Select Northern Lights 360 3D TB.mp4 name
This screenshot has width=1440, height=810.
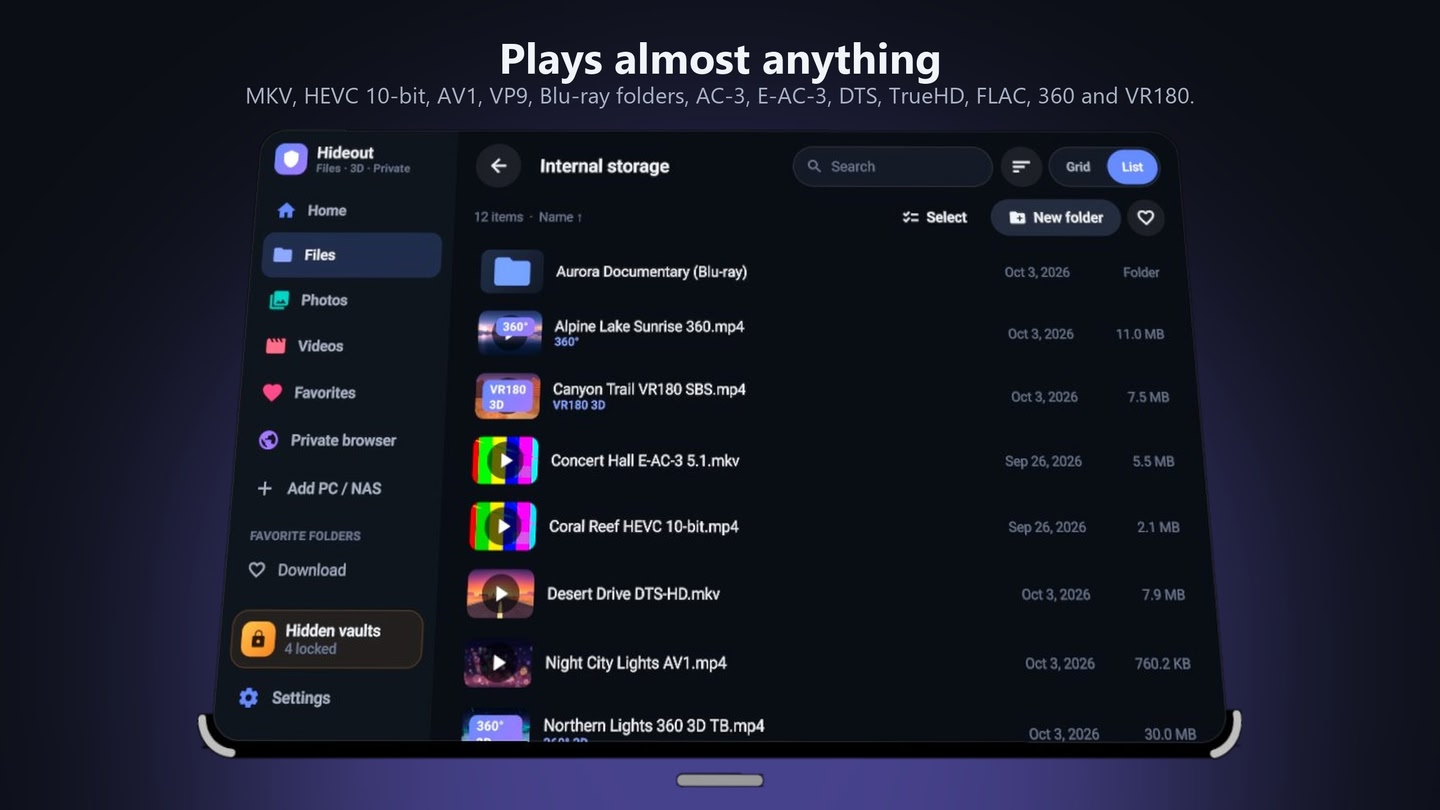tap(654, 726)
